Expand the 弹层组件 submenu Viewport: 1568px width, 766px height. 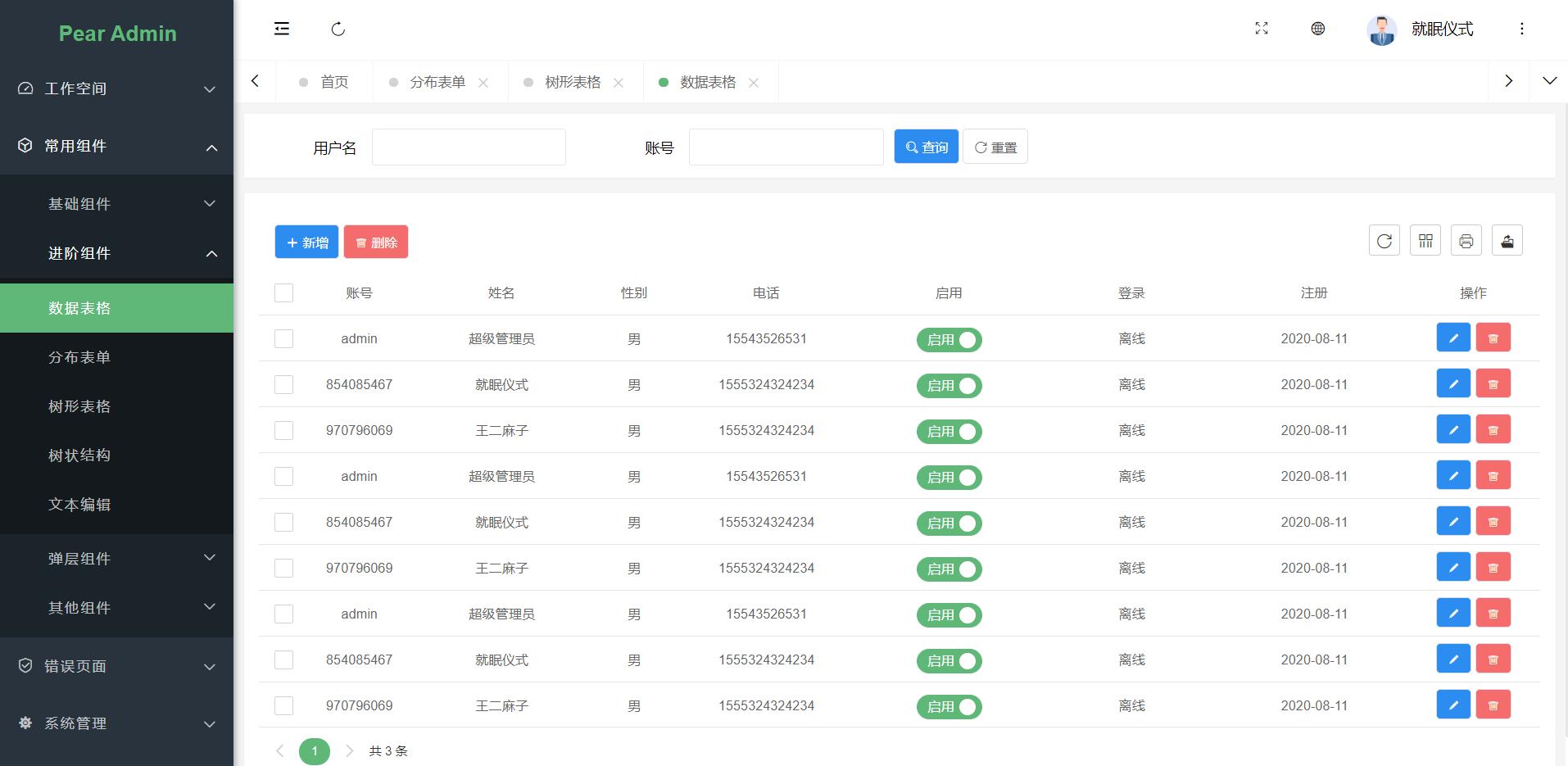coord(116,559)
